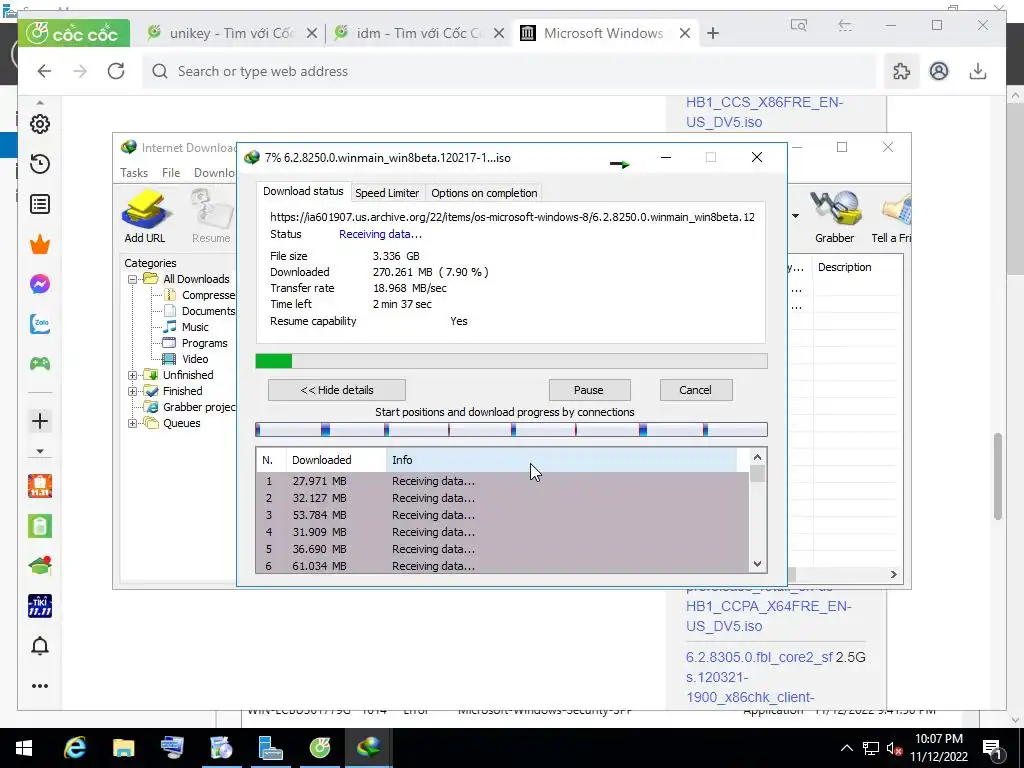Select the Programs category
Image resolution: width=1024 pixels, height=768 pixels.
tap(196, 344)
